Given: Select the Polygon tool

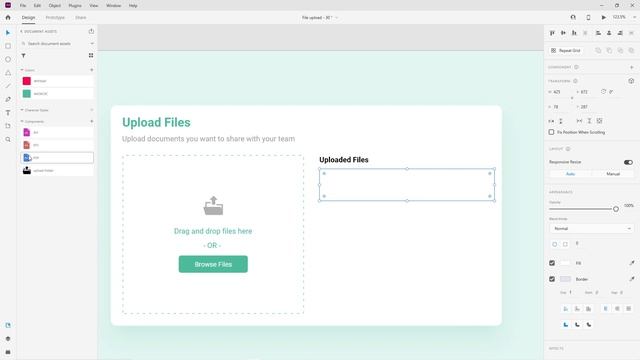Looking at the screenshot, I should pos(8,73).
